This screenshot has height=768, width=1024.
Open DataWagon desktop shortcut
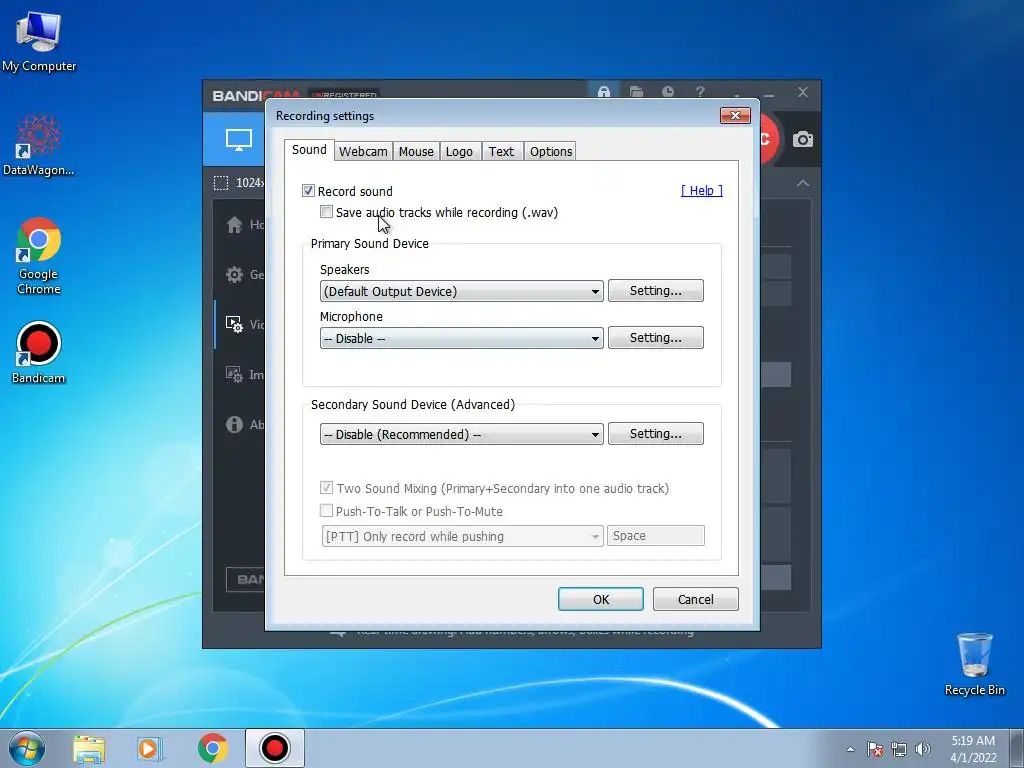(x=39, y=145)
